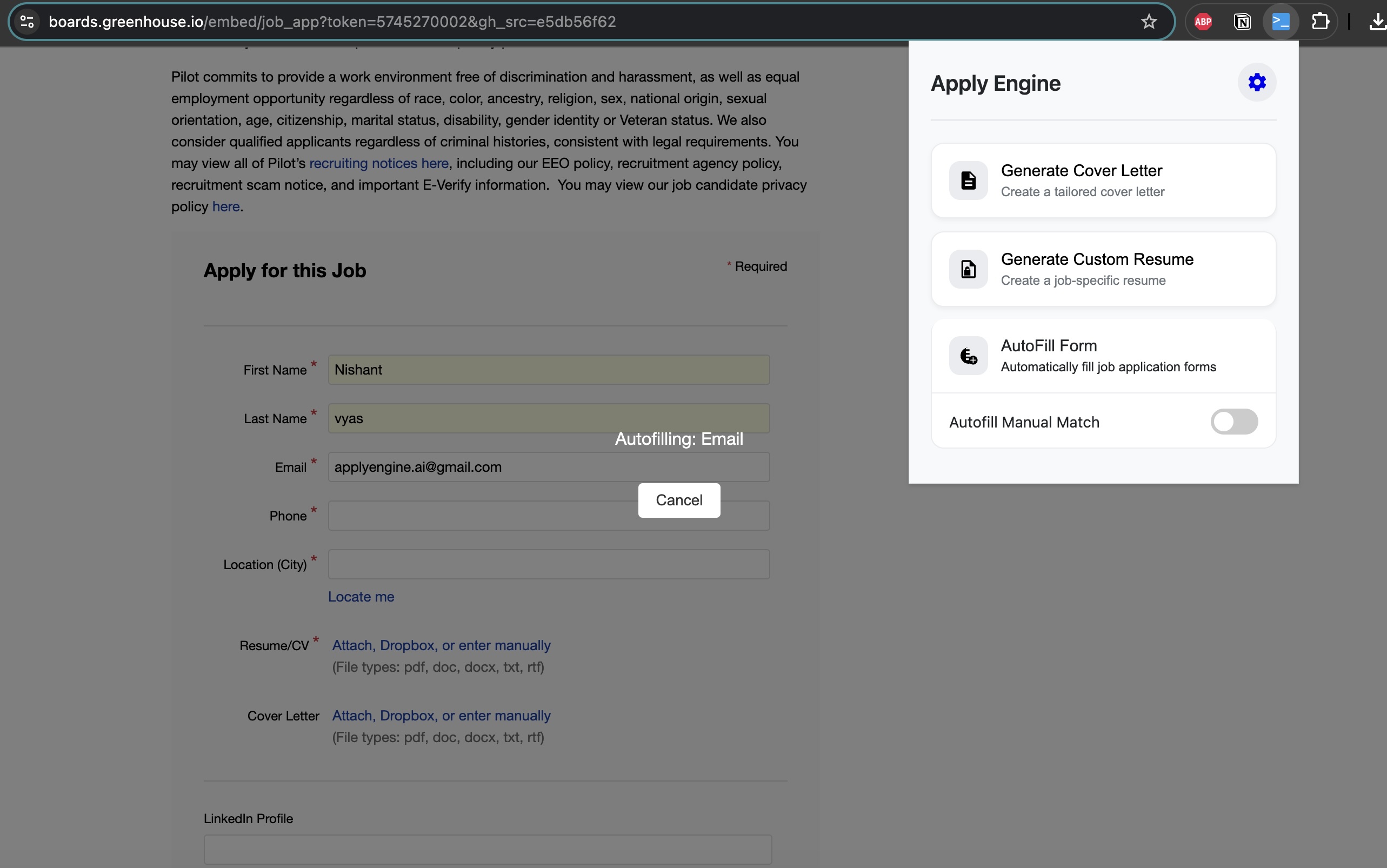
Task: Focus the Last Name field
Action: point(548,418)
